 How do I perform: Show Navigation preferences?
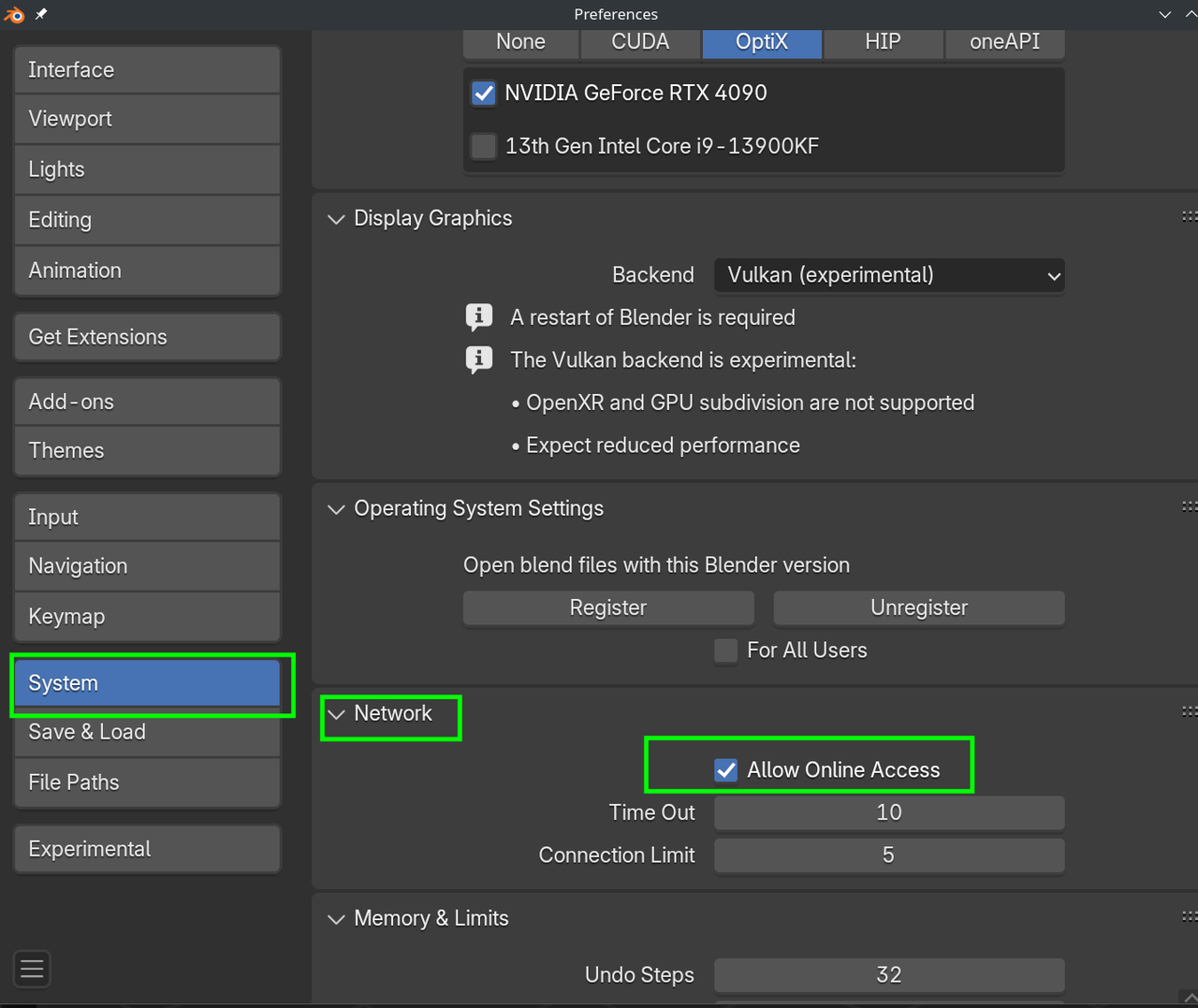147,566
